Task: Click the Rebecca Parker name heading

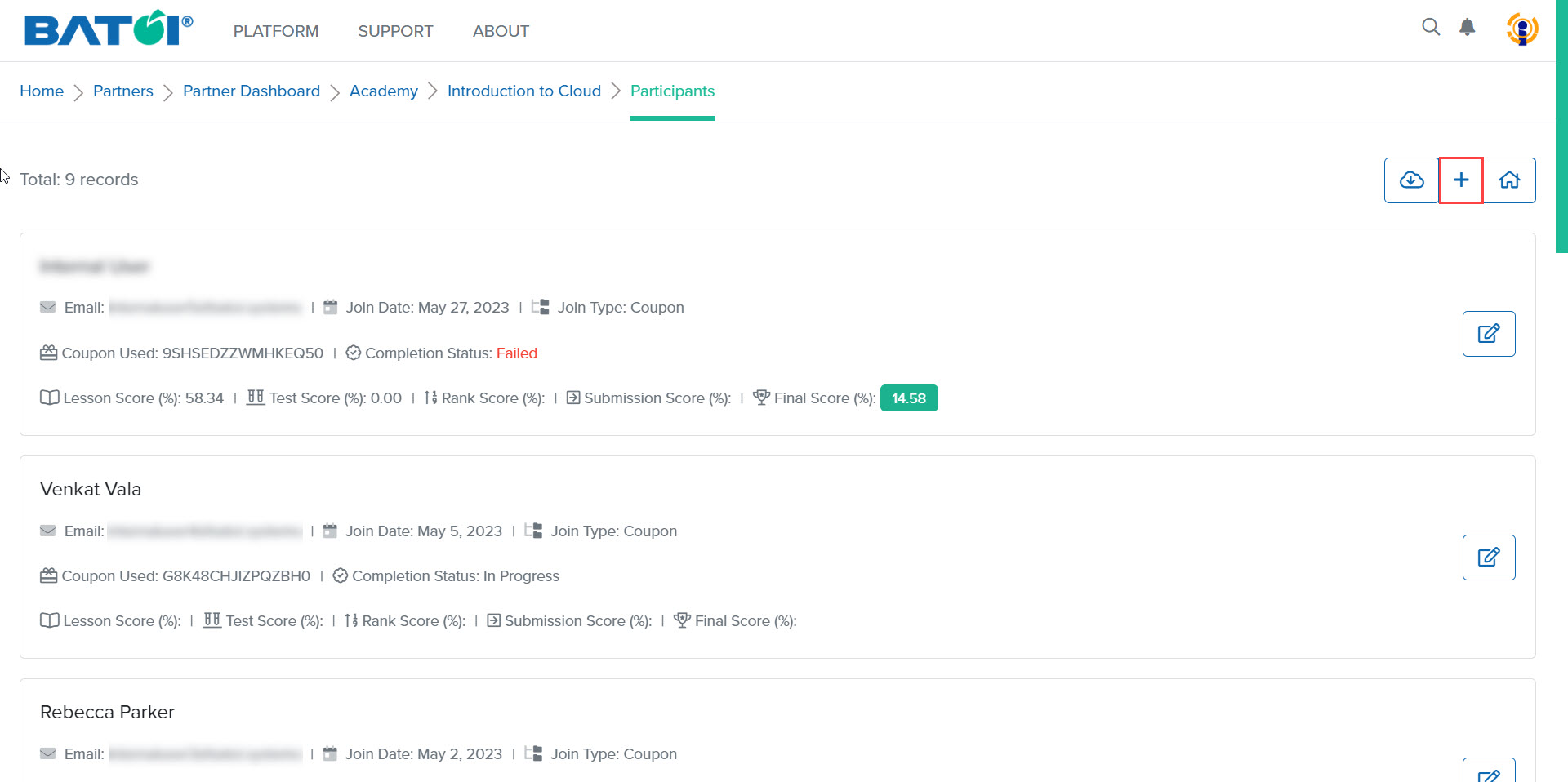Action: (107, 712)
